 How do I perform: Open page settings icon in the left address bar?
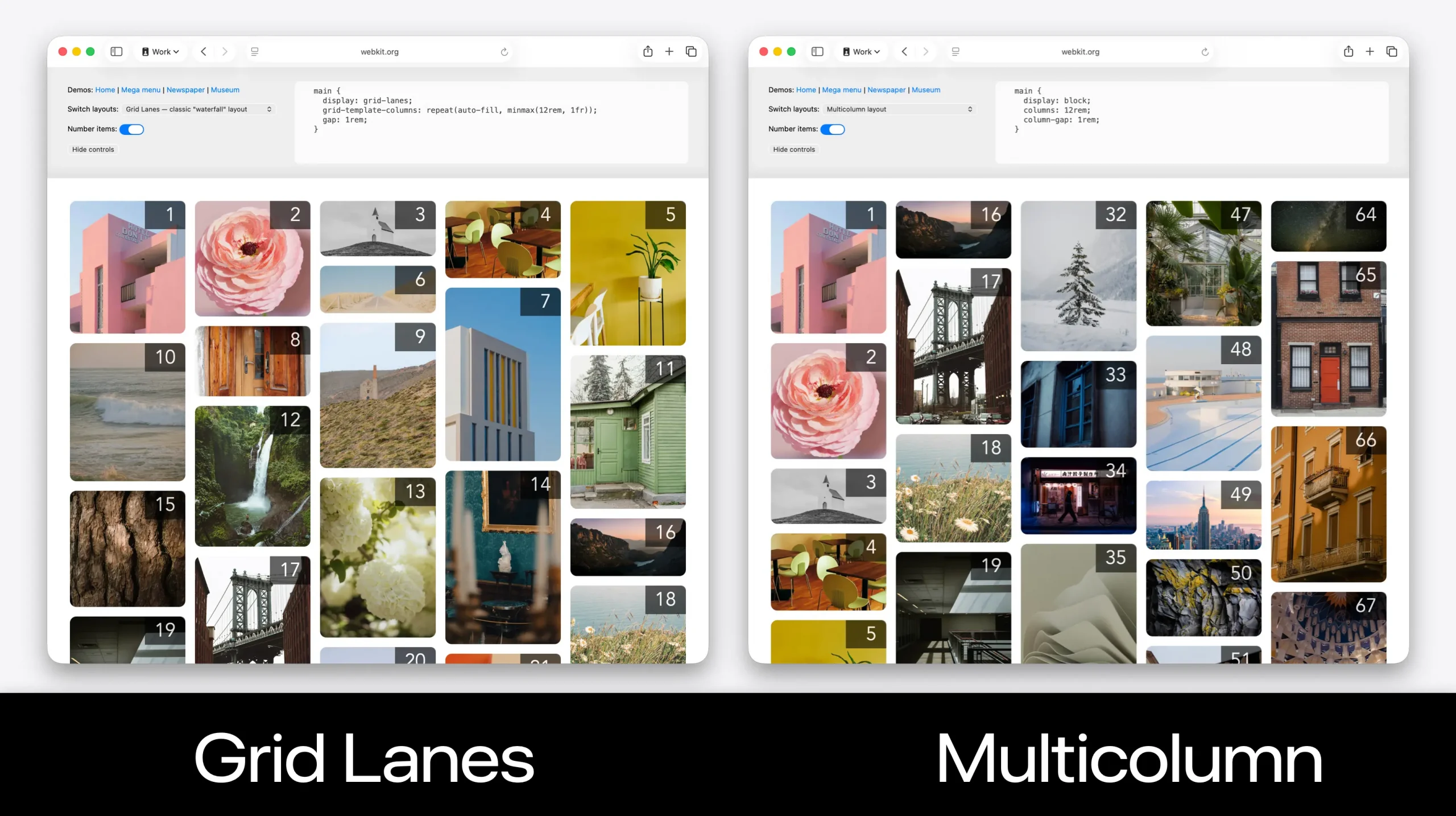click(x=254, y=51)
